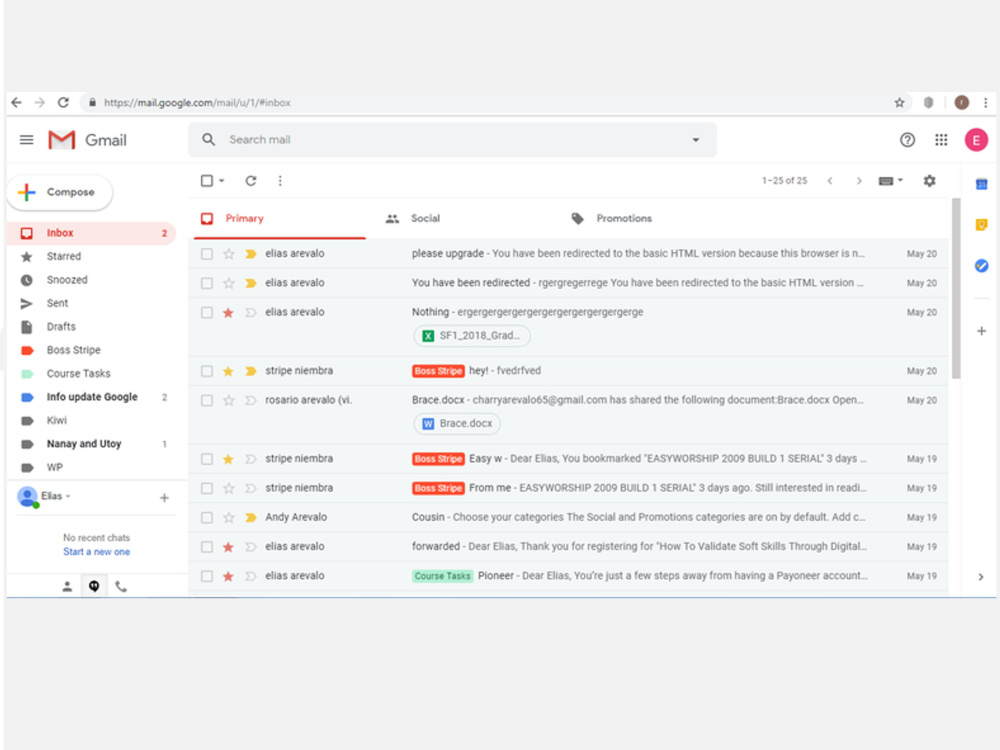Open the input tools keyboard dropdown

tap(891, 181)
